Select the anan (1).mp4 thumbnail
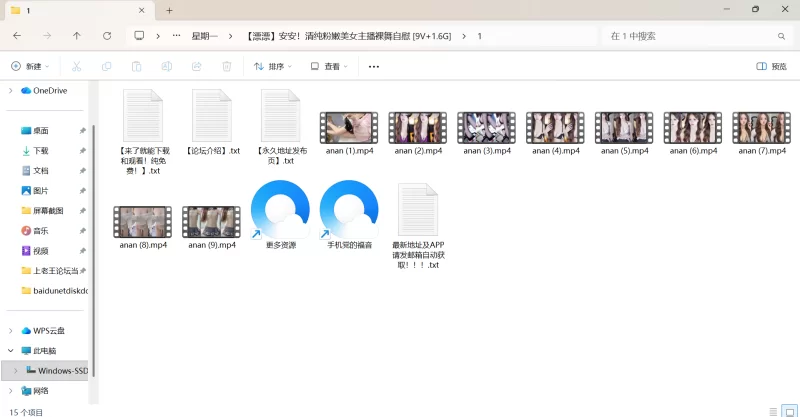 point(349,128)
